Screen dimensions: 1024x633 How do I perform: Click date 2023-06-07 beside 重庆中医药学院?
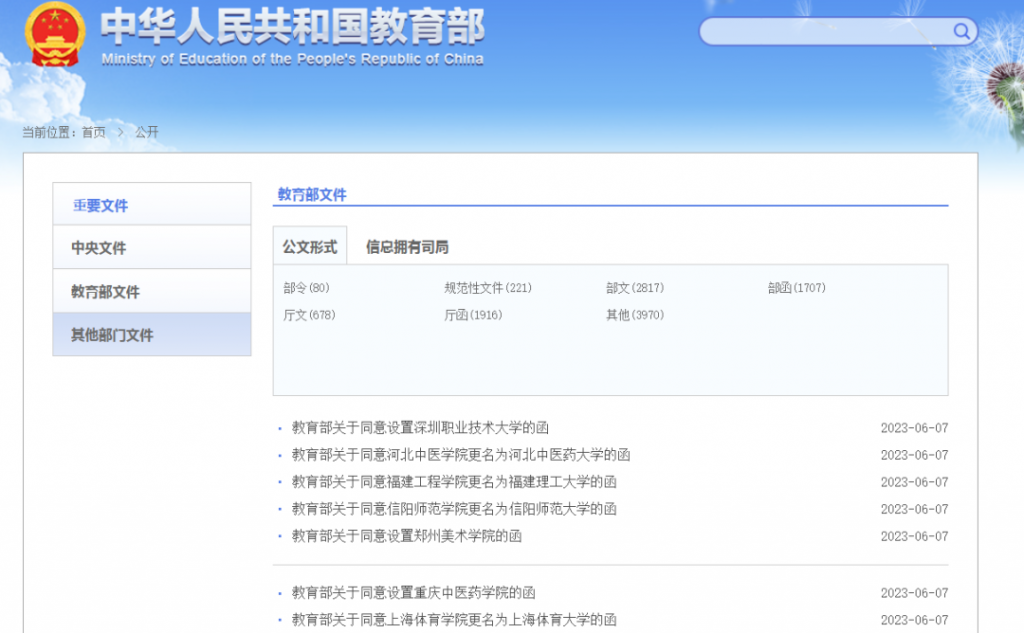coord(914,592)
